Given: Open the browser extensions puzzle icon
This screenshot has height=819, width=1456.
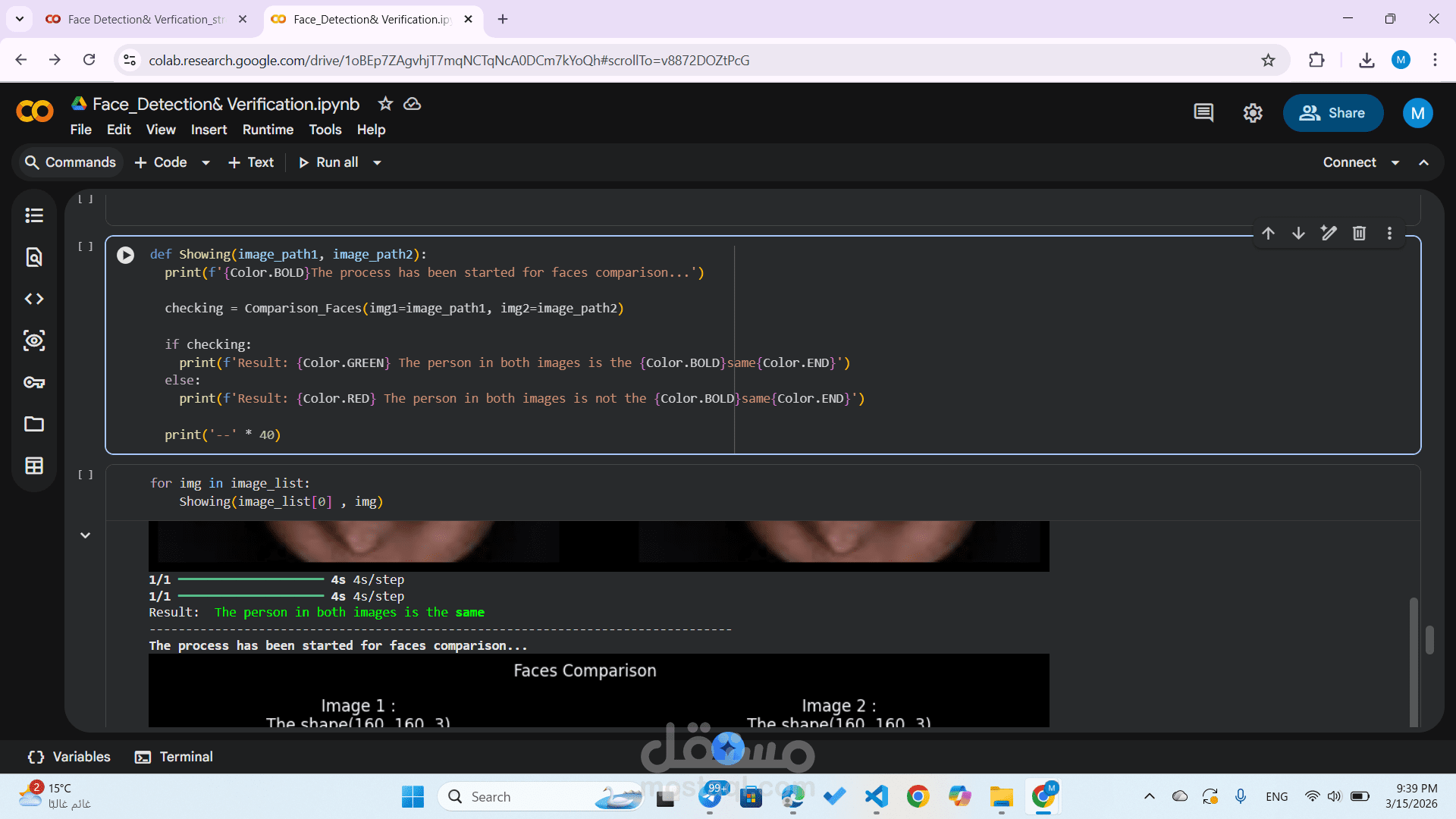Looking at the screenshot, I should pos(1316,60).
